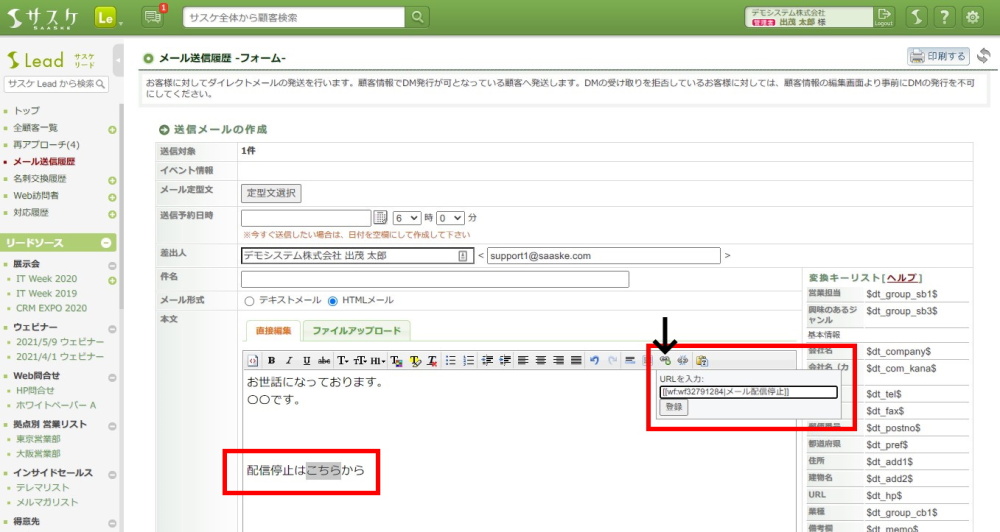The height and width of the screenshot is (532, 1000).
Task: Click the refresh arrows icon beside print
Action: pyautogui.click(x=983, y=56)
